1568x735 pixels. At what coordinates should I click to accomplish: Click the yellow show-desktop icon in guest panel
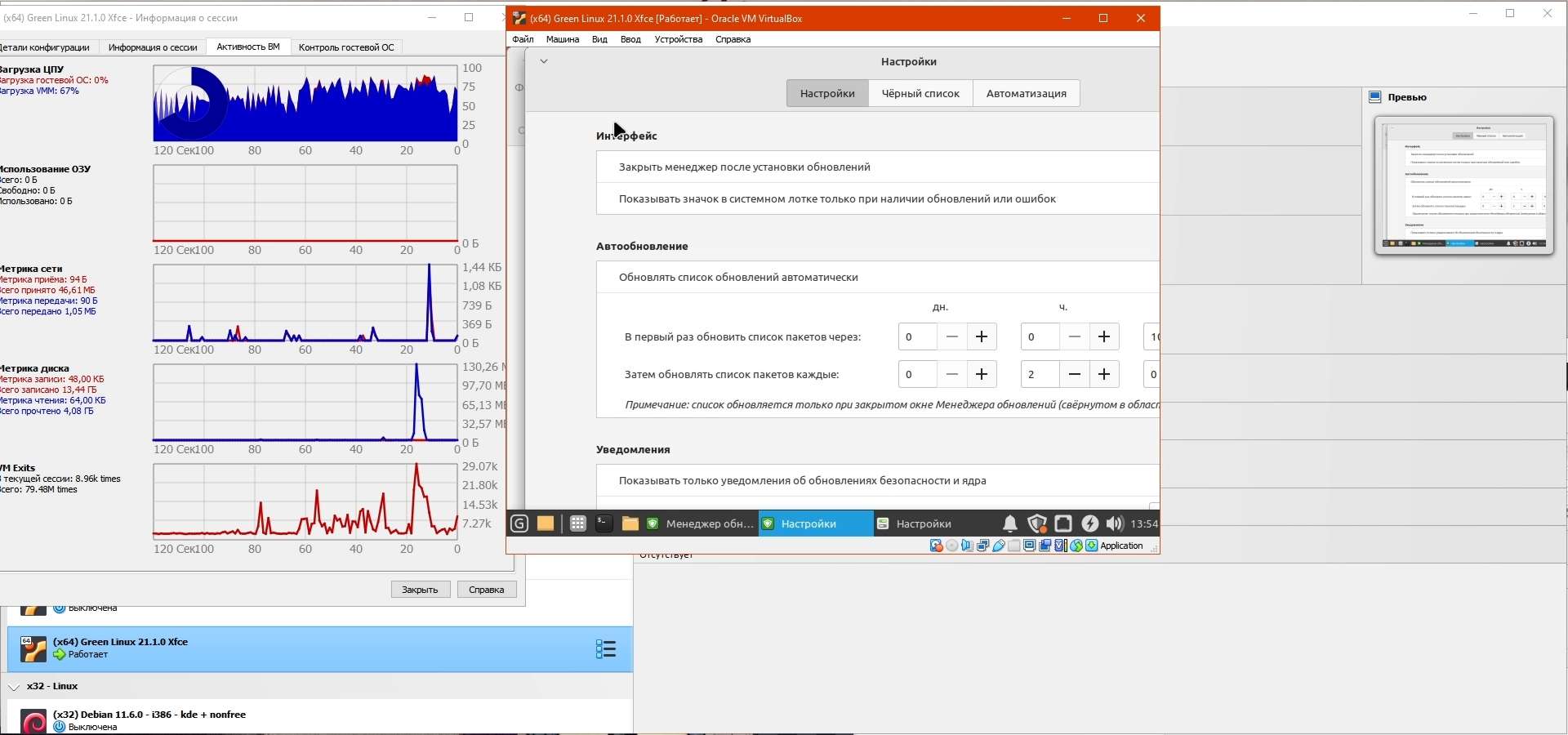(x=546, y=524)
